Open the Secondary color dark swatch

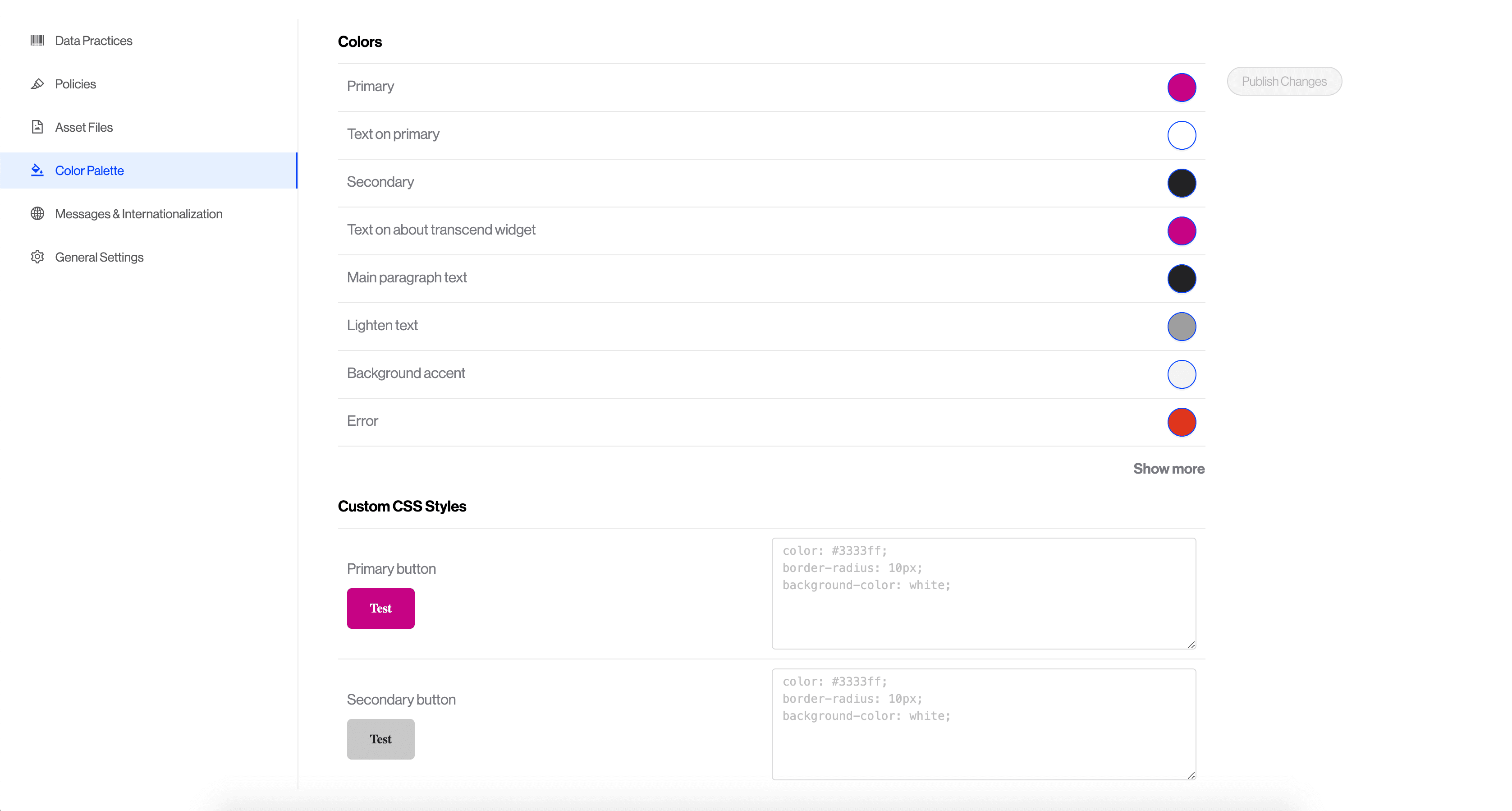pyautogui.click(x=1181, y=183)
